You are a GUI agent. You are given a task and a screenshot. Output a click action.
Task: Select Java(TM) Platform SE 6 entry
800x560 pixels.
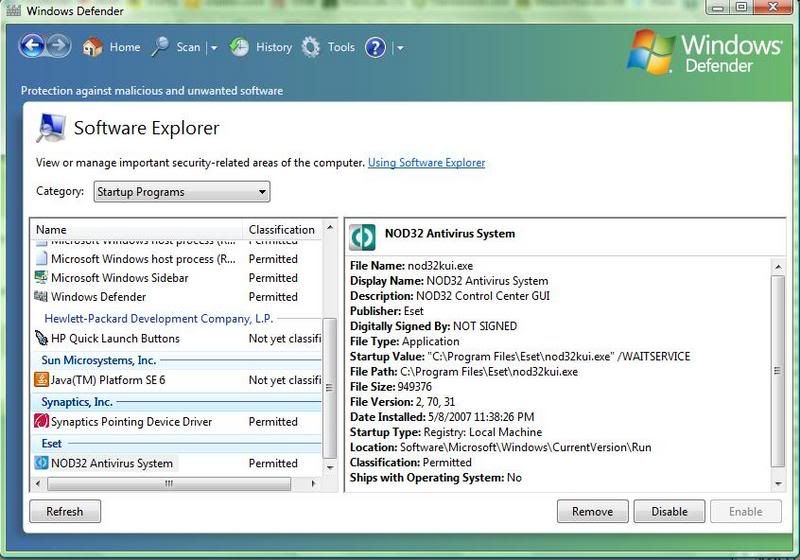click(177, 380)
